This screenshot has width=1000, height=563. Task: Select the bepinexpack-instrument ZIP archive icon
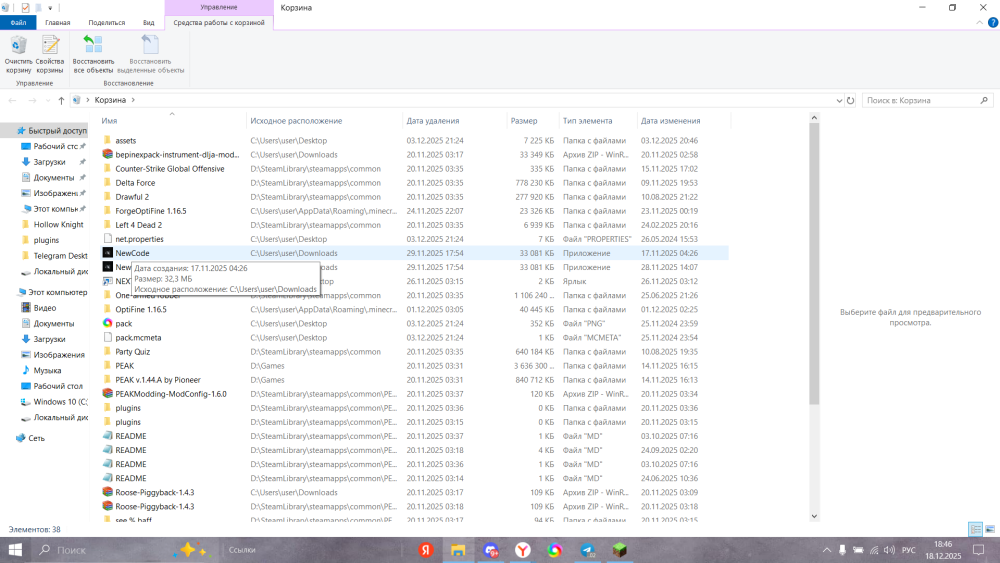(108, 154)
